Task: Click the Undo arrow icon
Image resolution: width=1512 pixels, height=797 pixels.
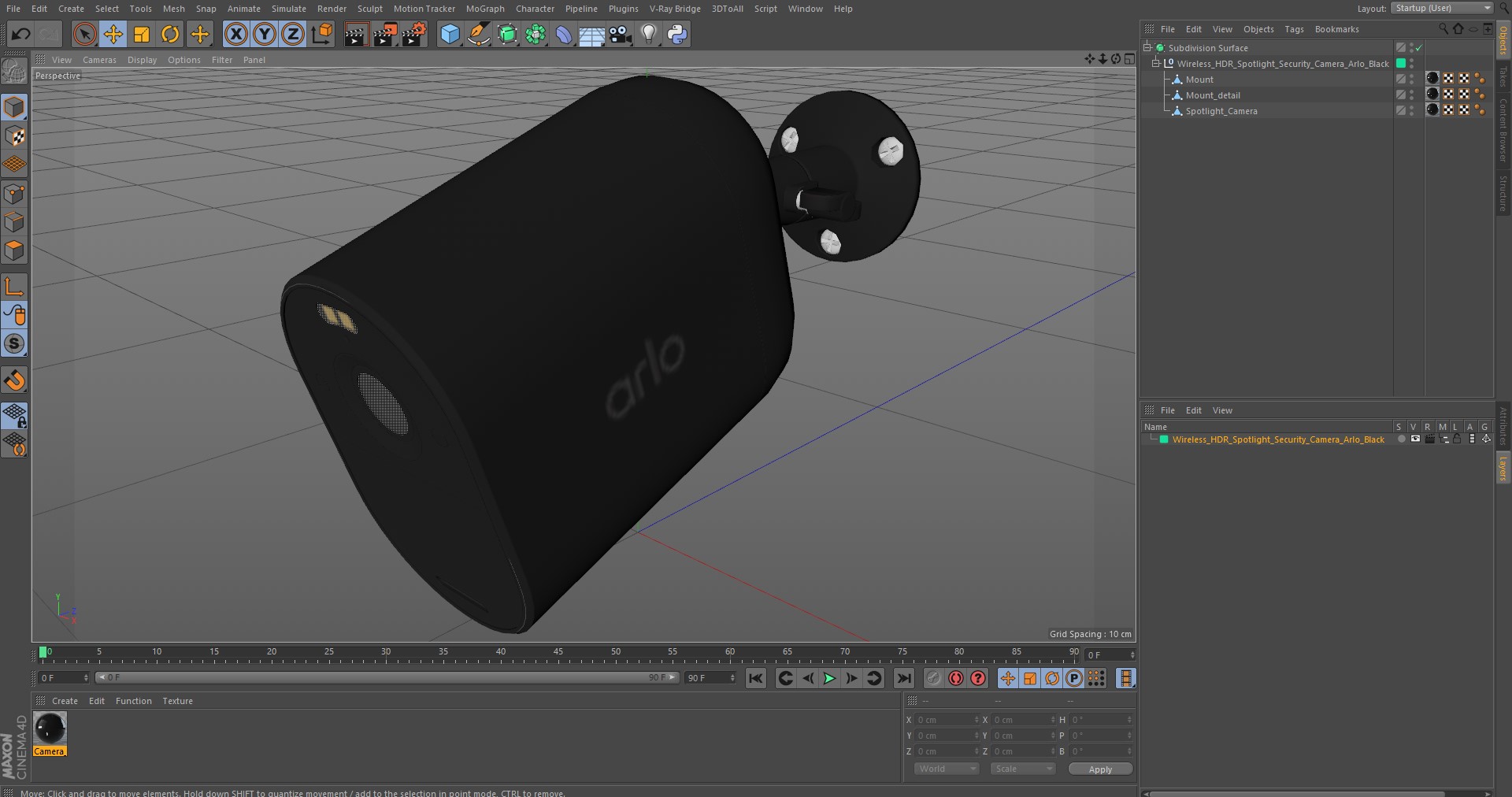Action: pos(20,34)
